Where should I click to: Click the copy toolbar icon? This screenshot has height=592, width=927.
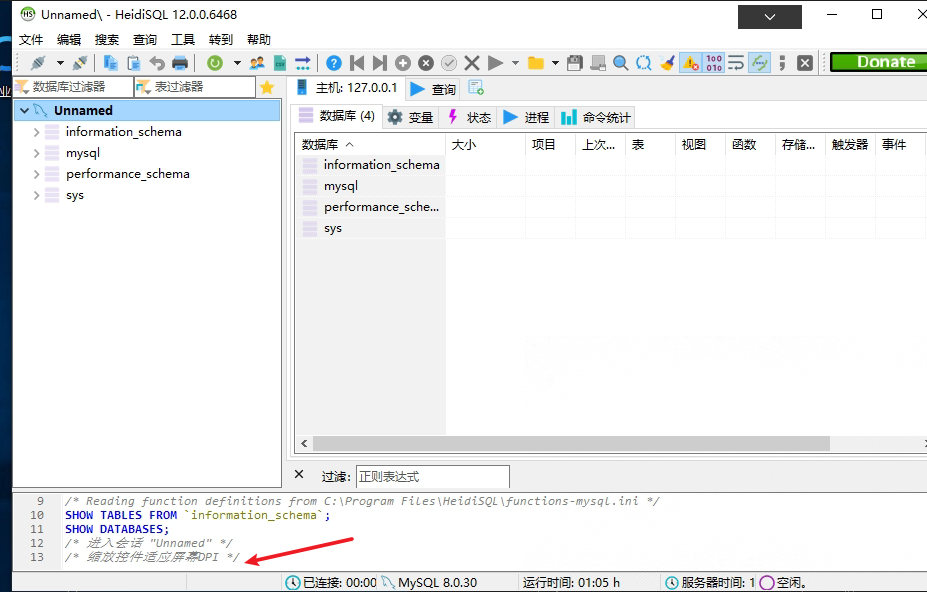[x=111, y=63]
